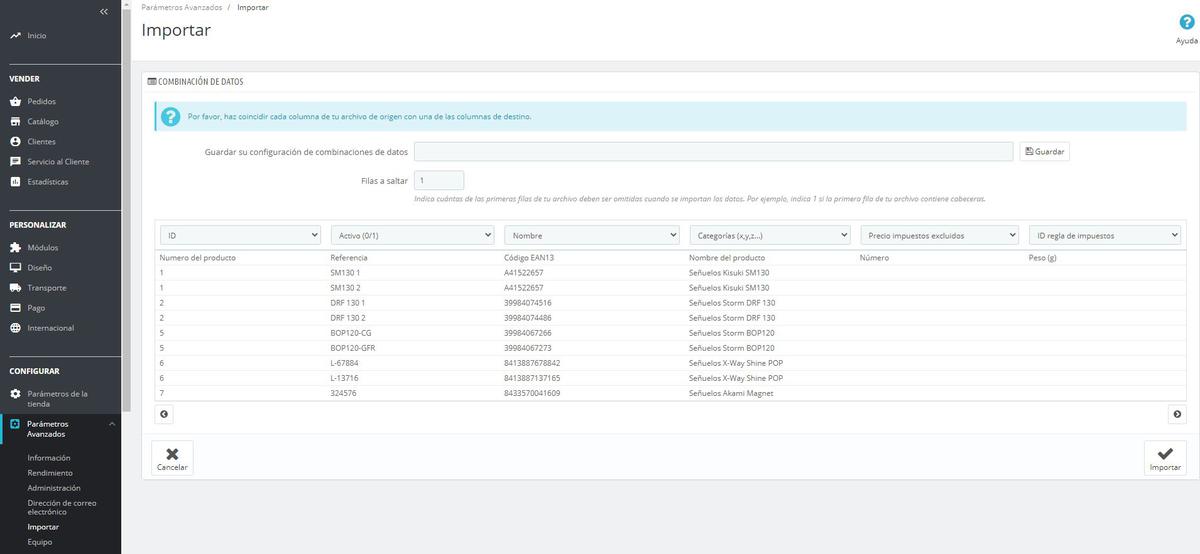Cancel the import with Cancelar button
Screen dimensions: 1200x554
(x=172, y=458)
